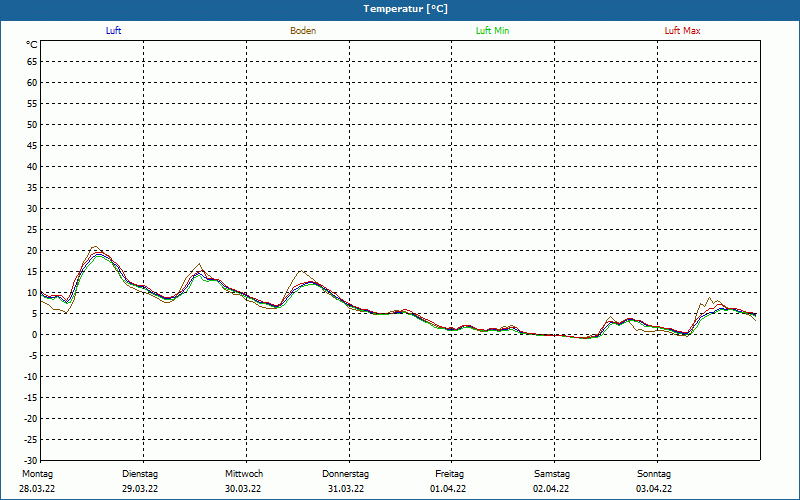800x500 pixels.
Task: Click the Sunday Boden curve peak
Action: (x=709, y=298)
